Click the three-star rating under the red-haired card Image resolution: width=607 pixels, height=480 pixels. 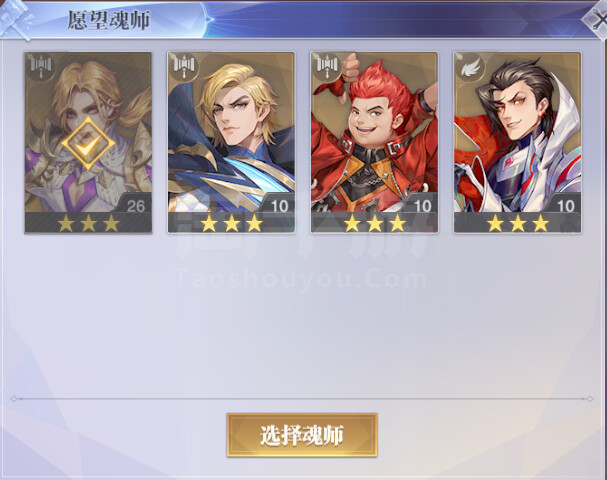coord(374,223)
